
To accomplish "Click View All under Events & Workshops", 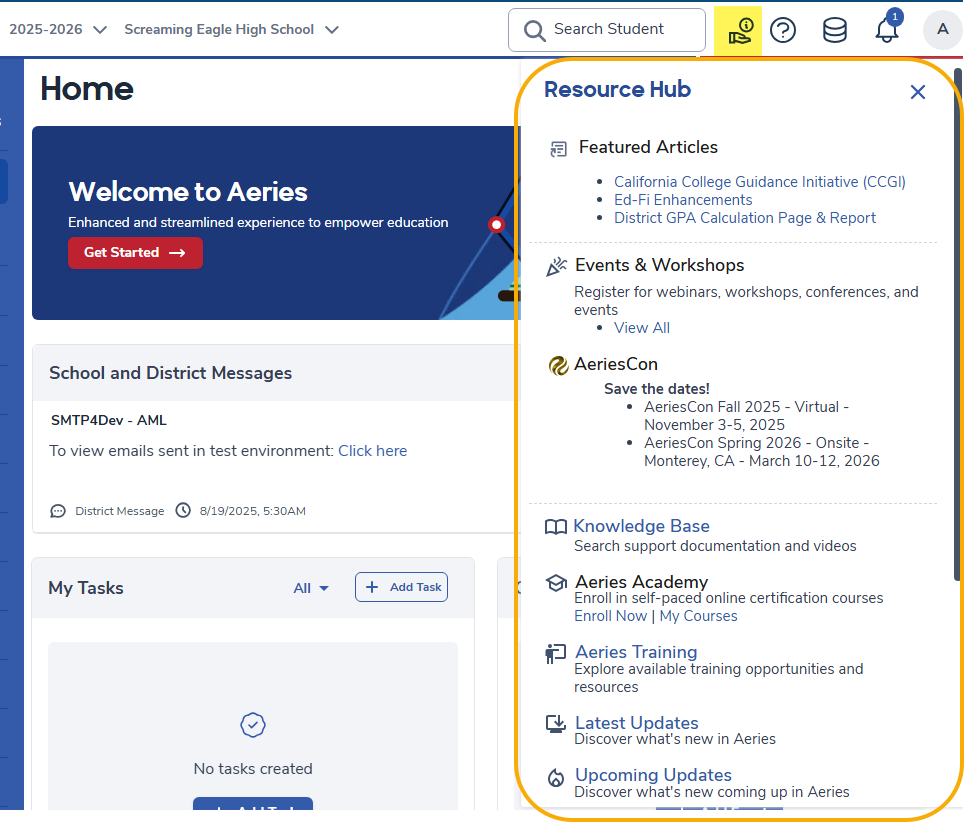I will click(642, 328).
